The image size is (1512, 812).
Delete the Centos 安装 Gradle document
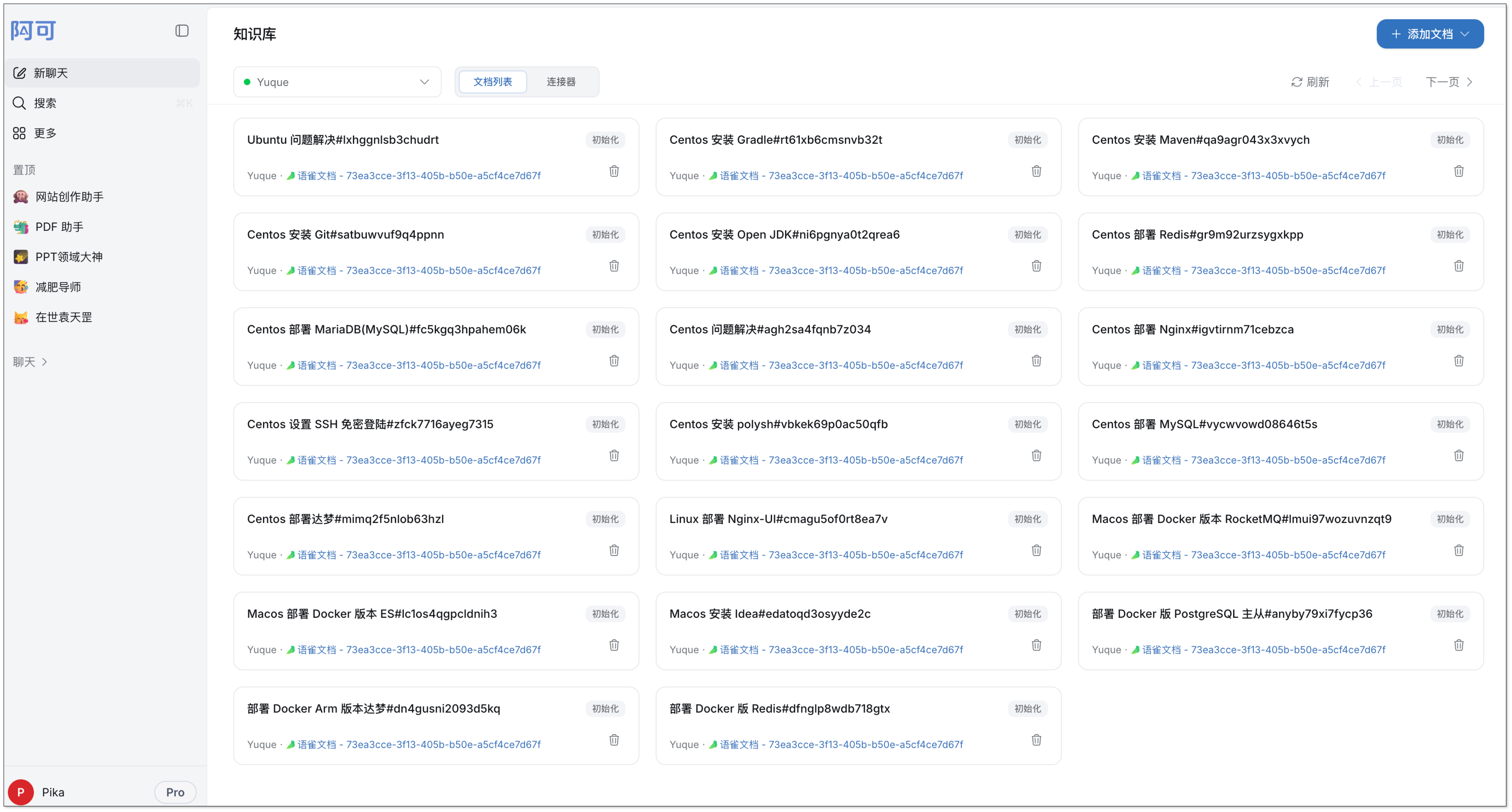click(x=1037, y=171)
